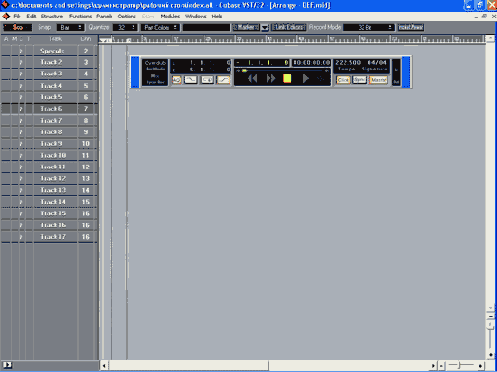Toggle the cycle loop button in transport
Screen dimensions: 497x372
click(x=191, y=80)
